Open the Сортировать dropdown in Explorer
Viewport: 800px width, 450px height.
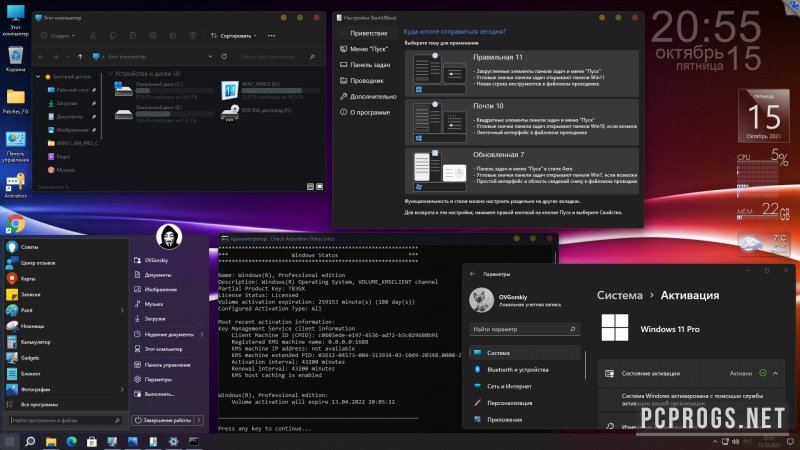233,36
